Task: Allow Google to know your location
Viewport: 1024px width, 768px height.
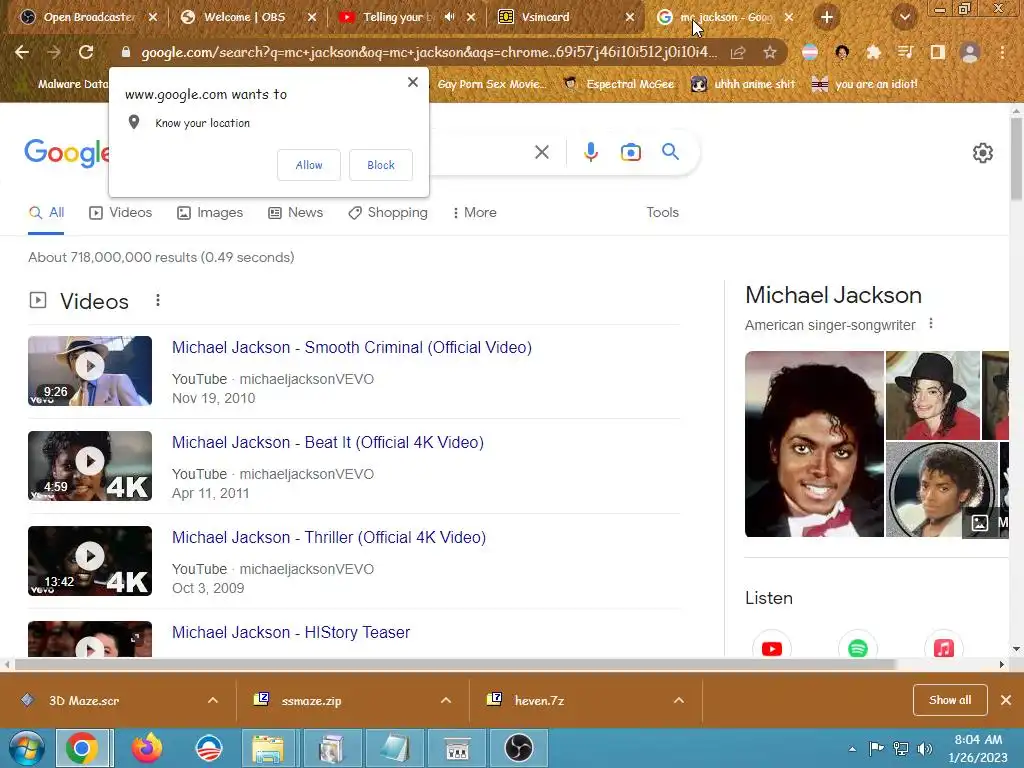Action: 309,165
